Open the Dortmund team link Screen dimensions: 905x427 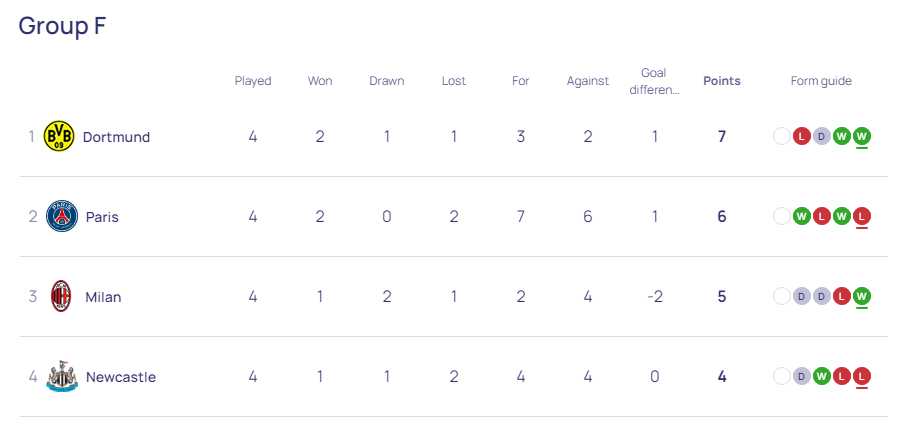117,137
